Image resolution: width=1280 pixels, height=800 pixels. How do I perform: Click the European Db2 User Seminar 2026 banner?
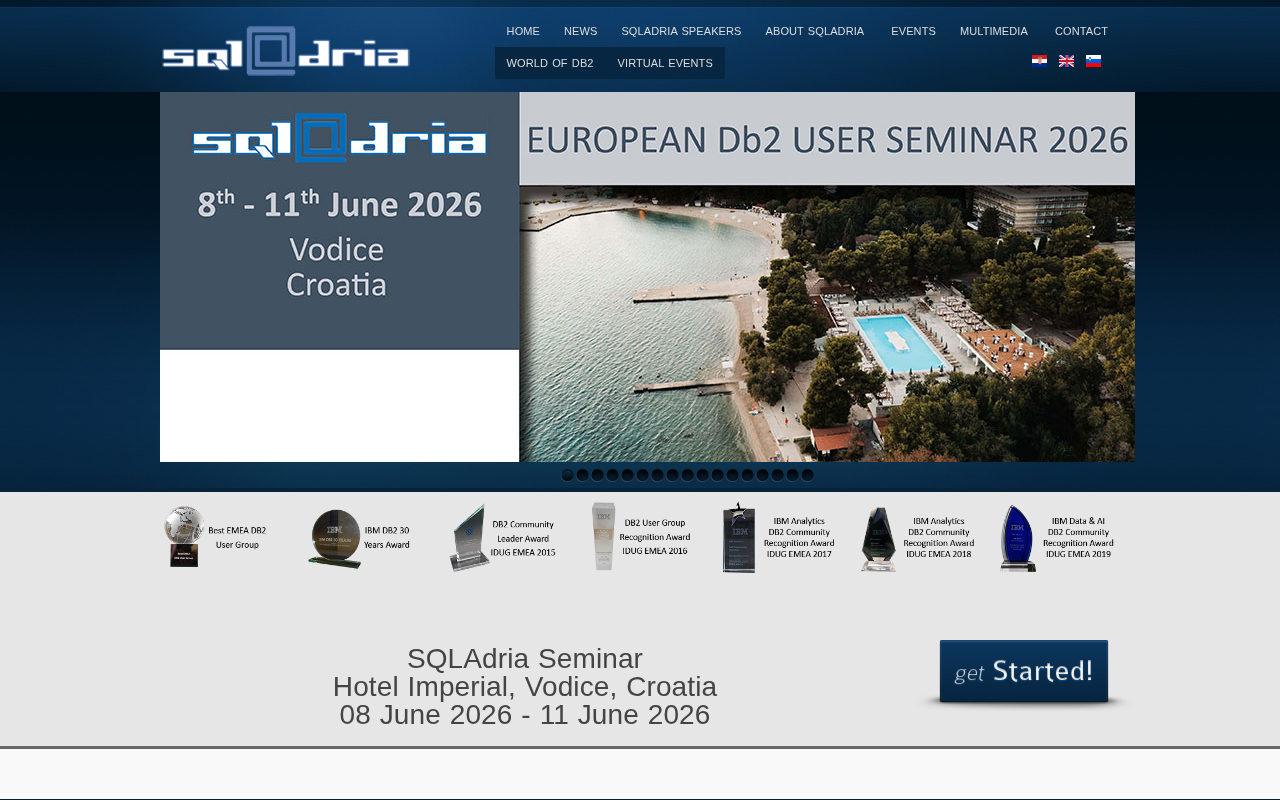pos(647,277)
